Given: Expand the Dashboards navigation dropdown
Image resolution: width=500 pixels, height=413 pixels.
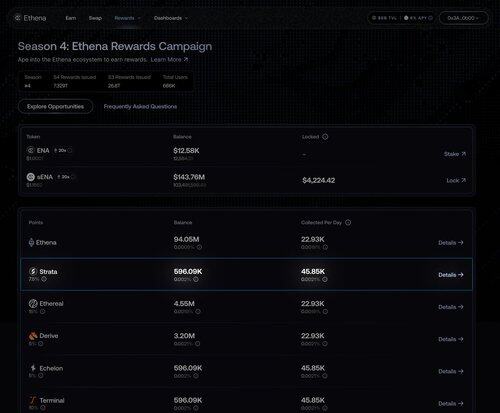Looking at the screenshot, I should 170,18.
